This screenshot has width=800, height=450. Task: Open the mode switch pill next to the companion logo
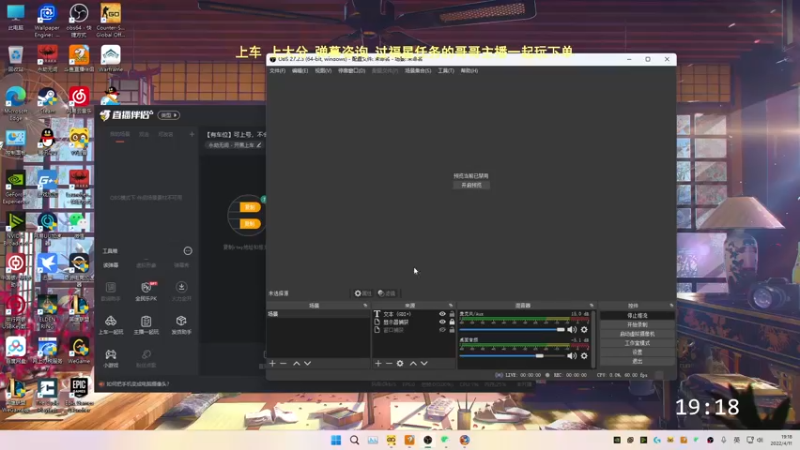(x=169, y=115)
